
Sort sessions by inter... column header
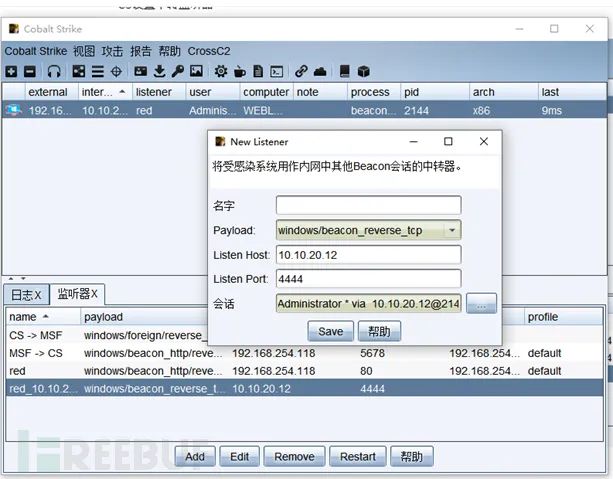[x=105, y=92]
